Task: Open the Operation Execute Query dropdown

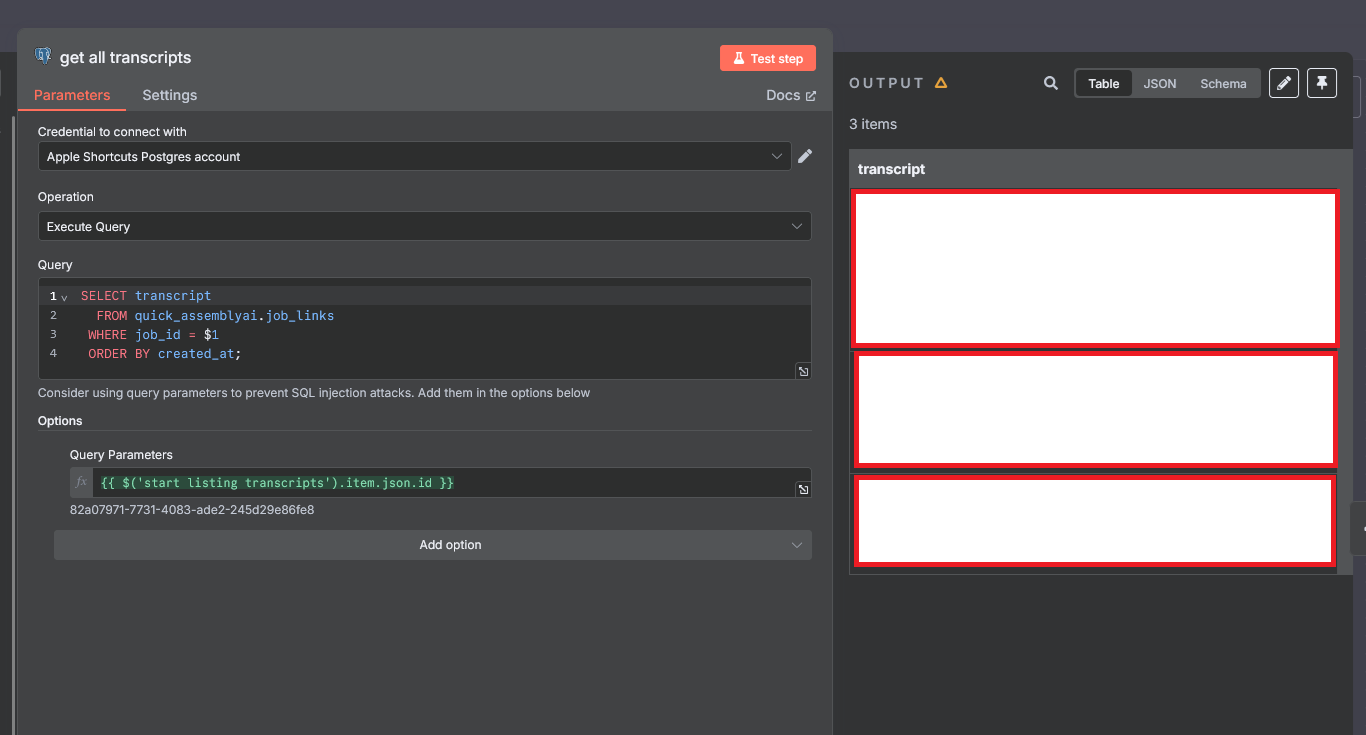Action: tap(424, 226)
